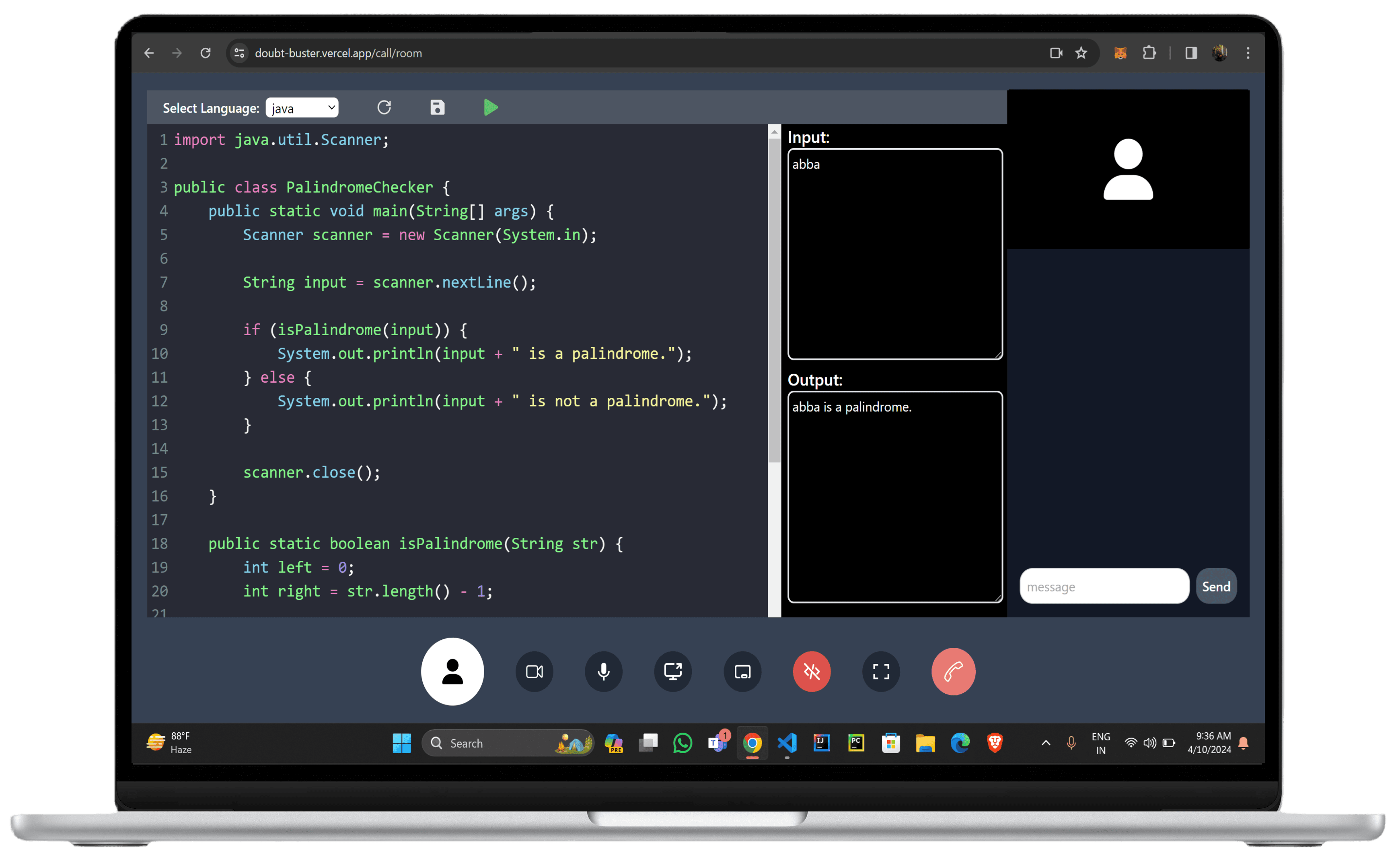The image size is (1400, 859).
Task: Click the URL doubt-buster.vercel.app/call/room
Action: (338, 53)
